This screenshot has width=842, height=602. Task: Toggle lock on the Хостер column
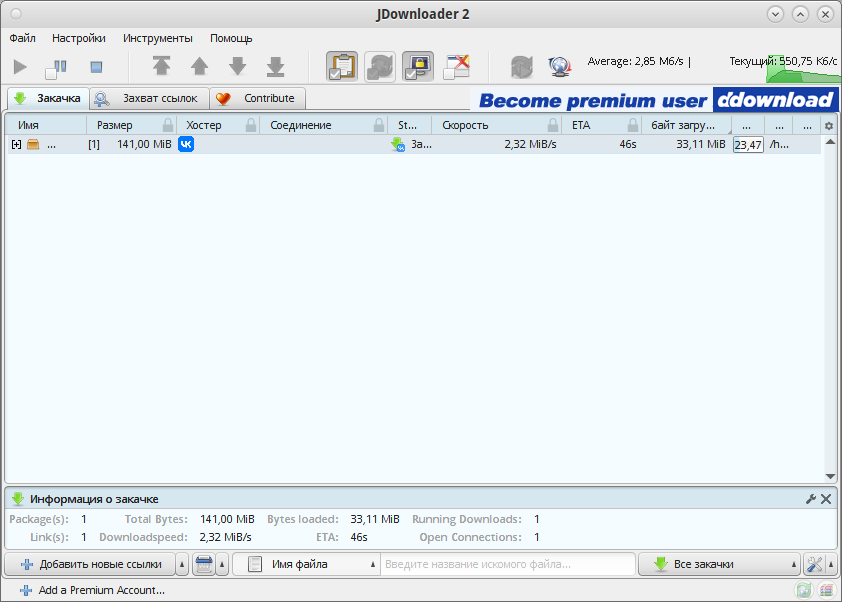(251, 126)
